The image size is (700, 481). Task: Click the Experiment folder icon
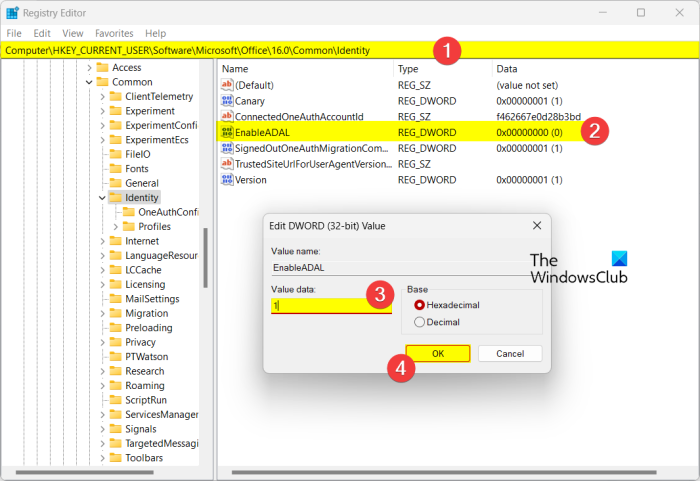point(116,111)
